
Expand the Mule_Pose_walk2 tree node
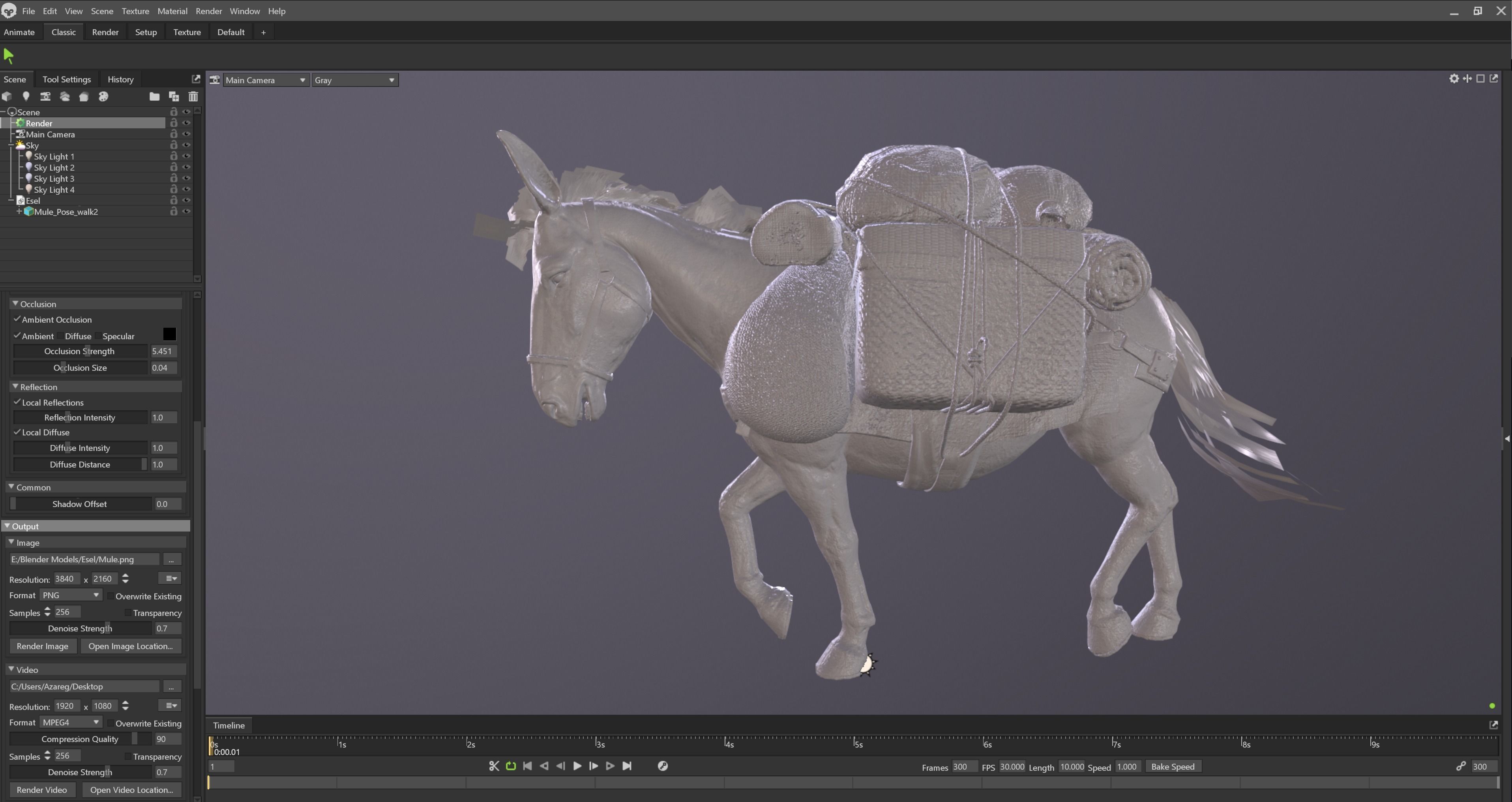tap(19, 211)
